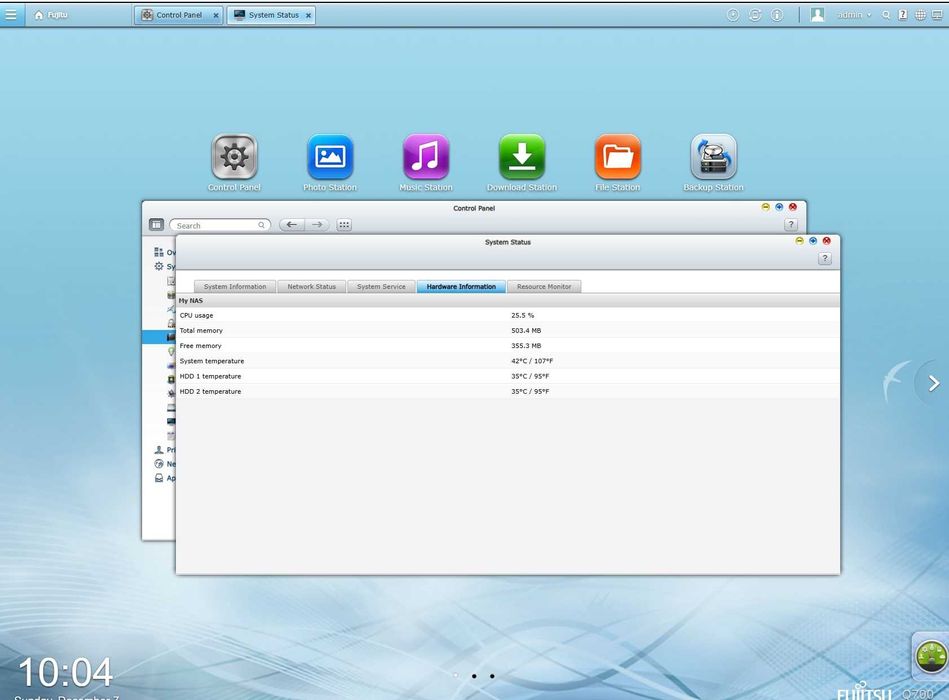Click the Control Panel Search field
Screen dimensions: 949x700
220,225
